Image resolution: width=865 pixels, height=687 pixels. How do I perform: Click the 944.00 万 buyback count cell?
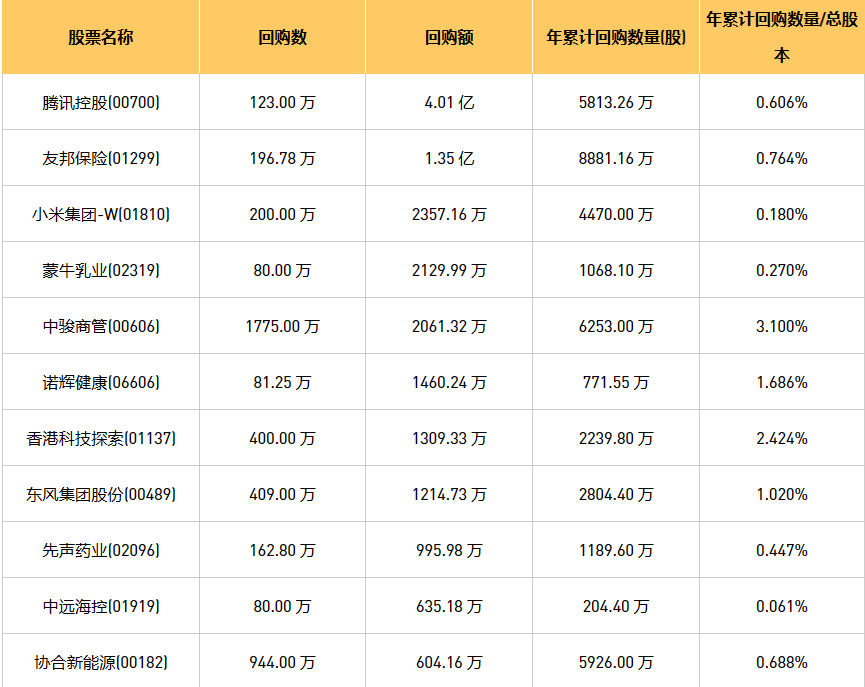pos(282,662)
